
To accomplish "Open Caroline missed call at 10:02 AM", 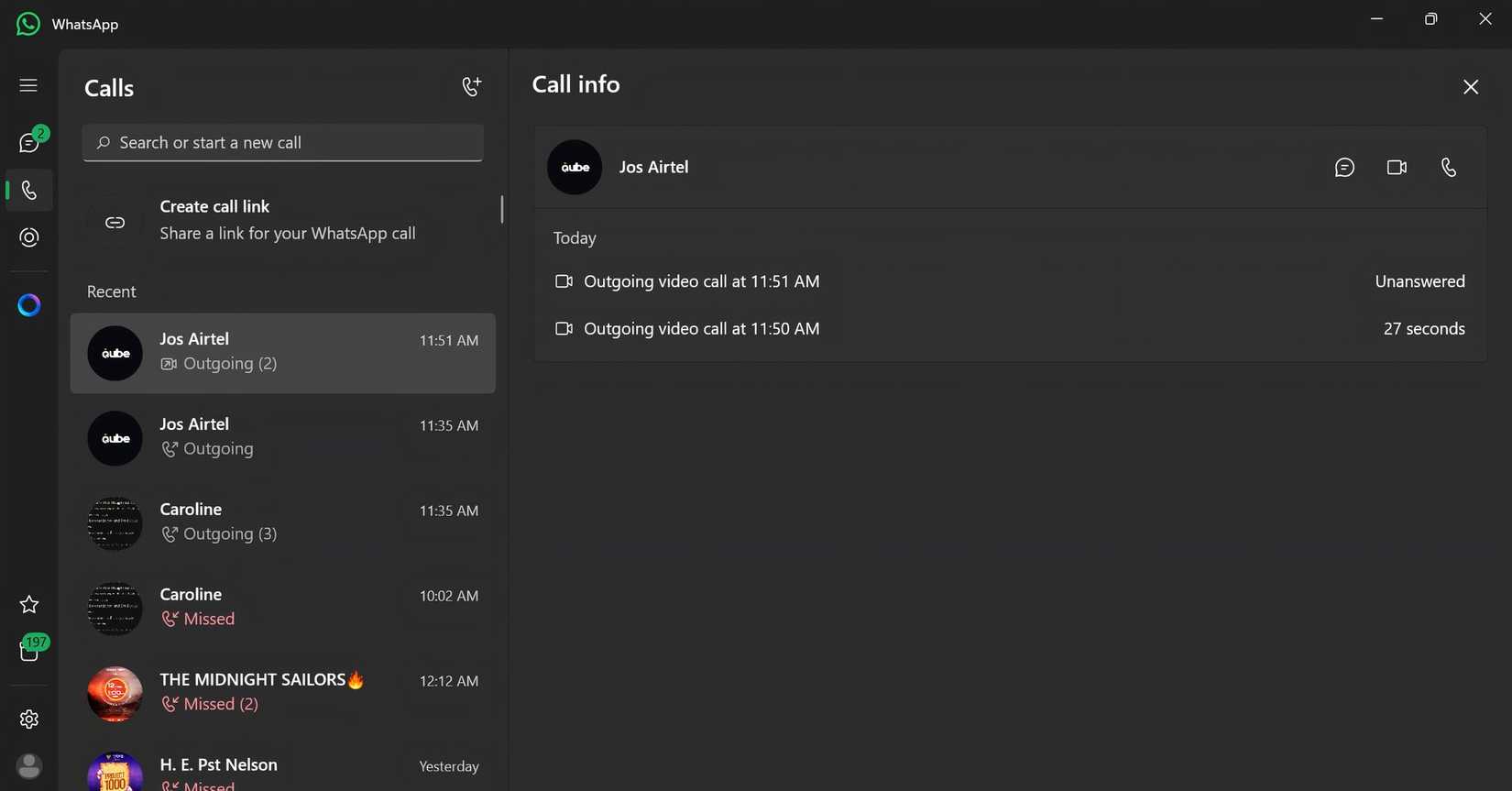I will point(283,609).
